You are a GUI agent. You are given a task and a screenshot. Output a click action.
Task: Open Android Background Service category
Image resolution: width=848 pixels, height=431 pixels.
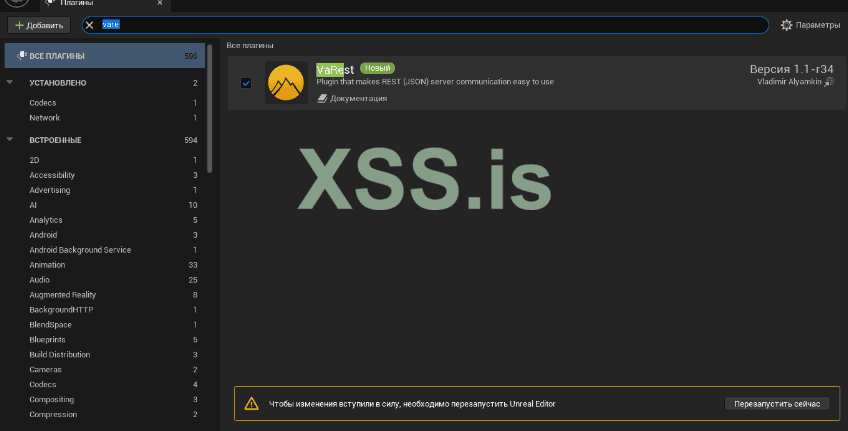pos(80,250)
